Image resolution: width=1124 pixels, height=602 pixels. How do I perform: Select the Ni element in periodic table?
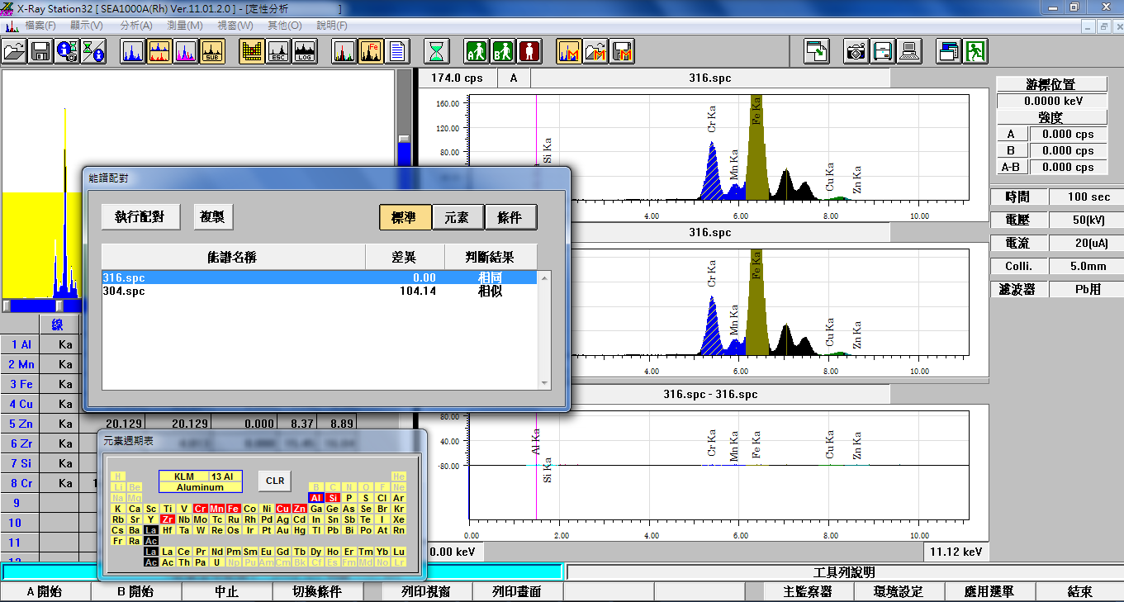click(x=267, y=508)
